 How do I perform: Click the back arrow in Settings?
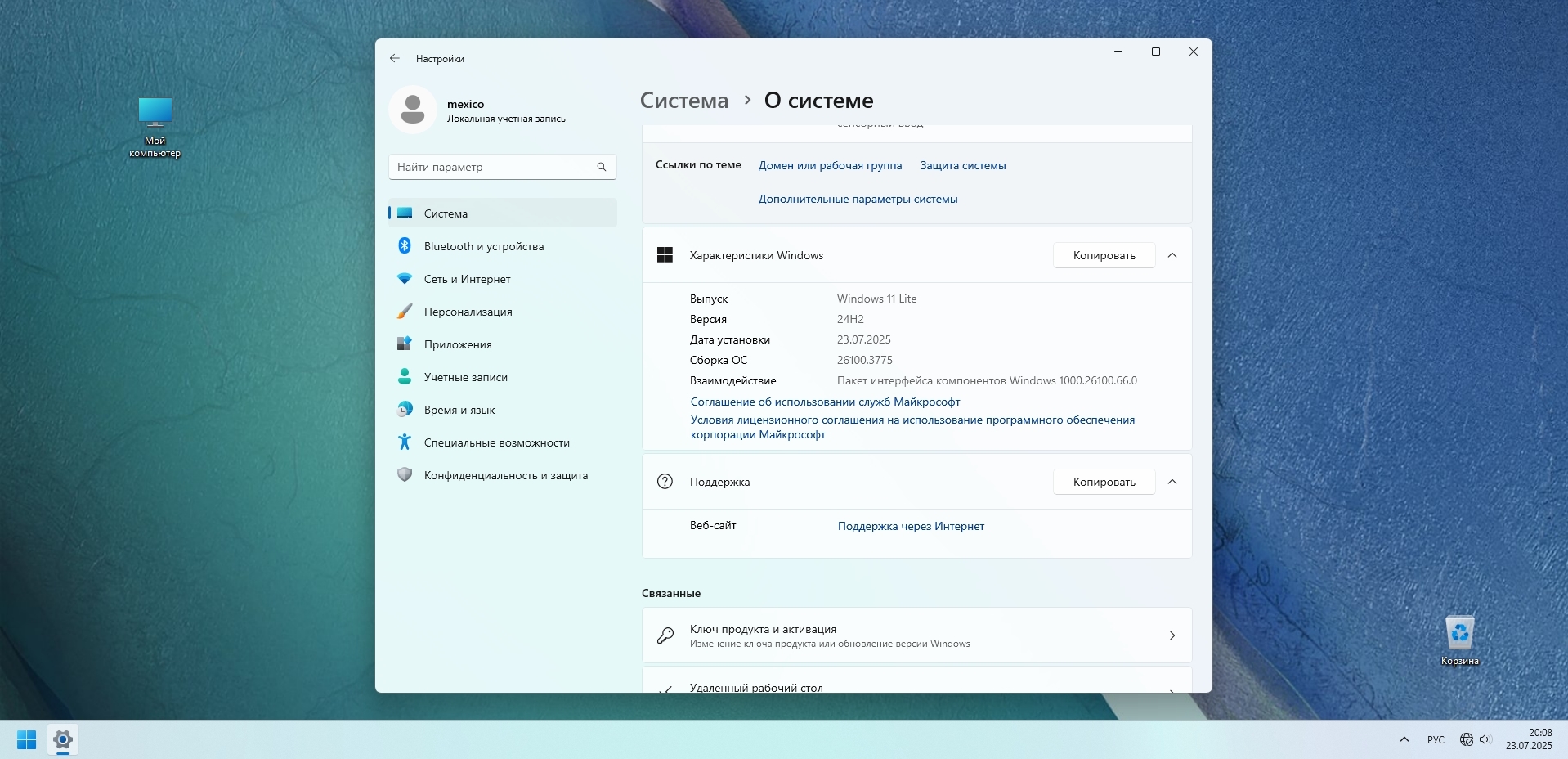pyautogui.click(x=395, y=58)
